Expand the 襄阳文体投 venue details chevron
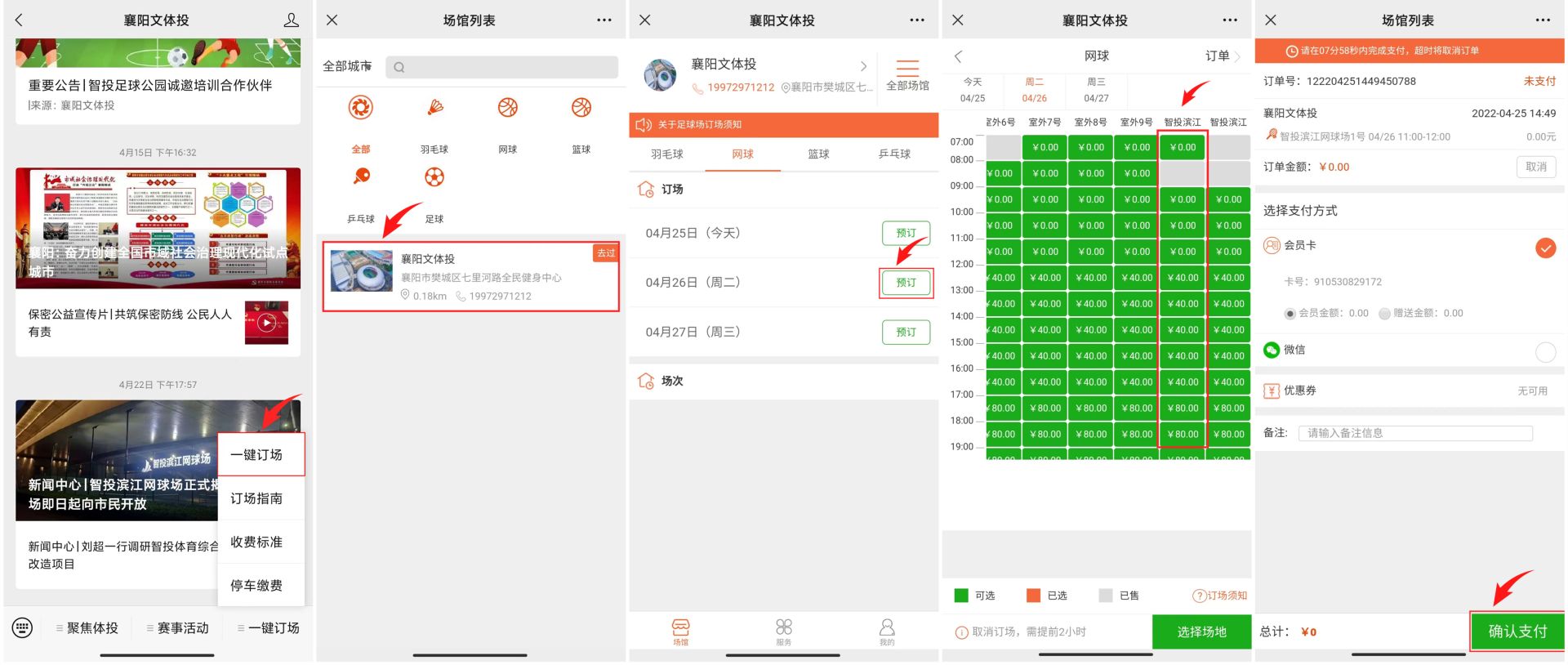Viewport: 1568px width, 665px height. click(863, 66)
